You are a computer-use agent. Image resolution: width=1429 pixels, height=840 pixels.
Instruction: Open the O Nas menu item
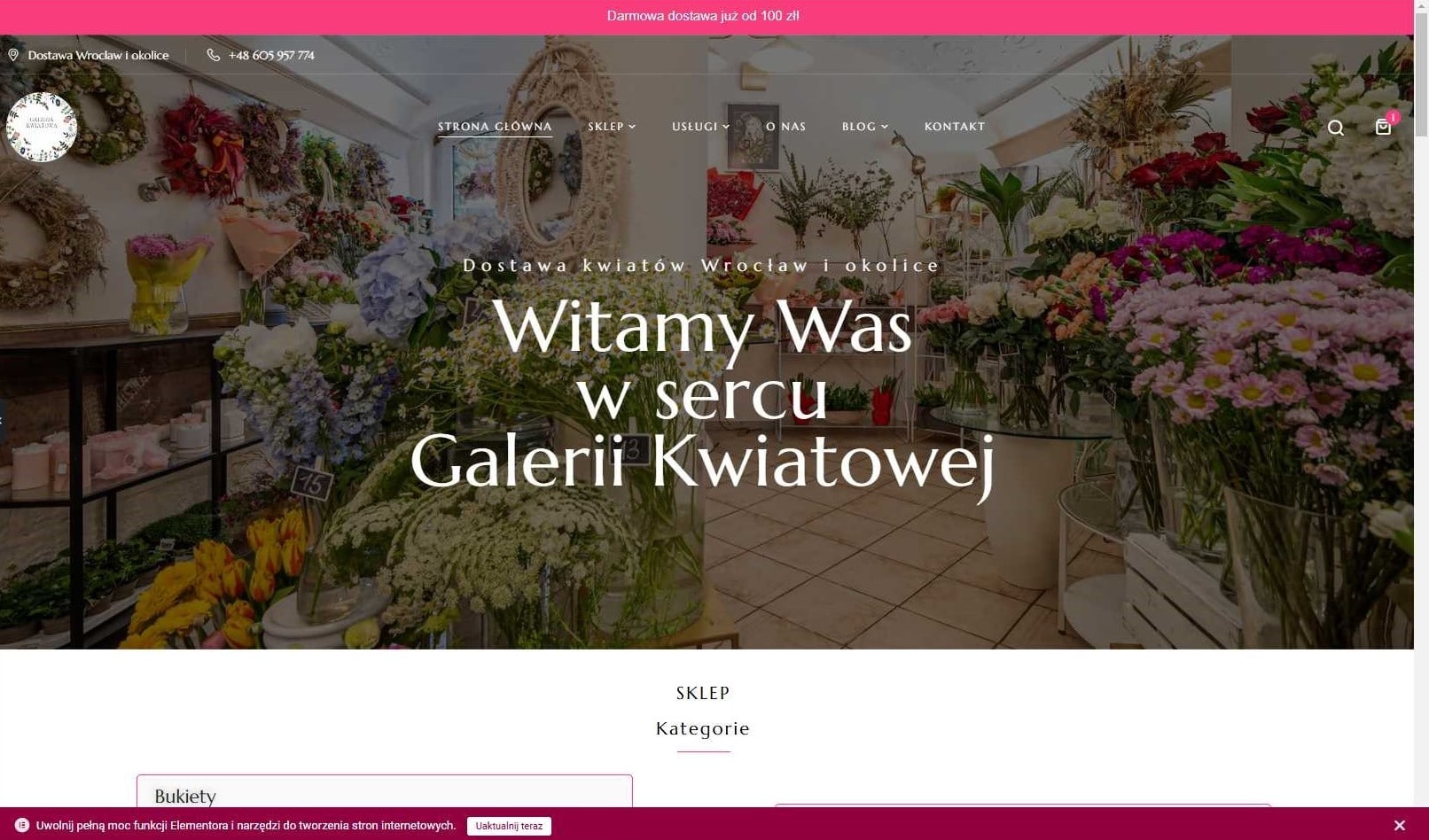click(786, 127)
